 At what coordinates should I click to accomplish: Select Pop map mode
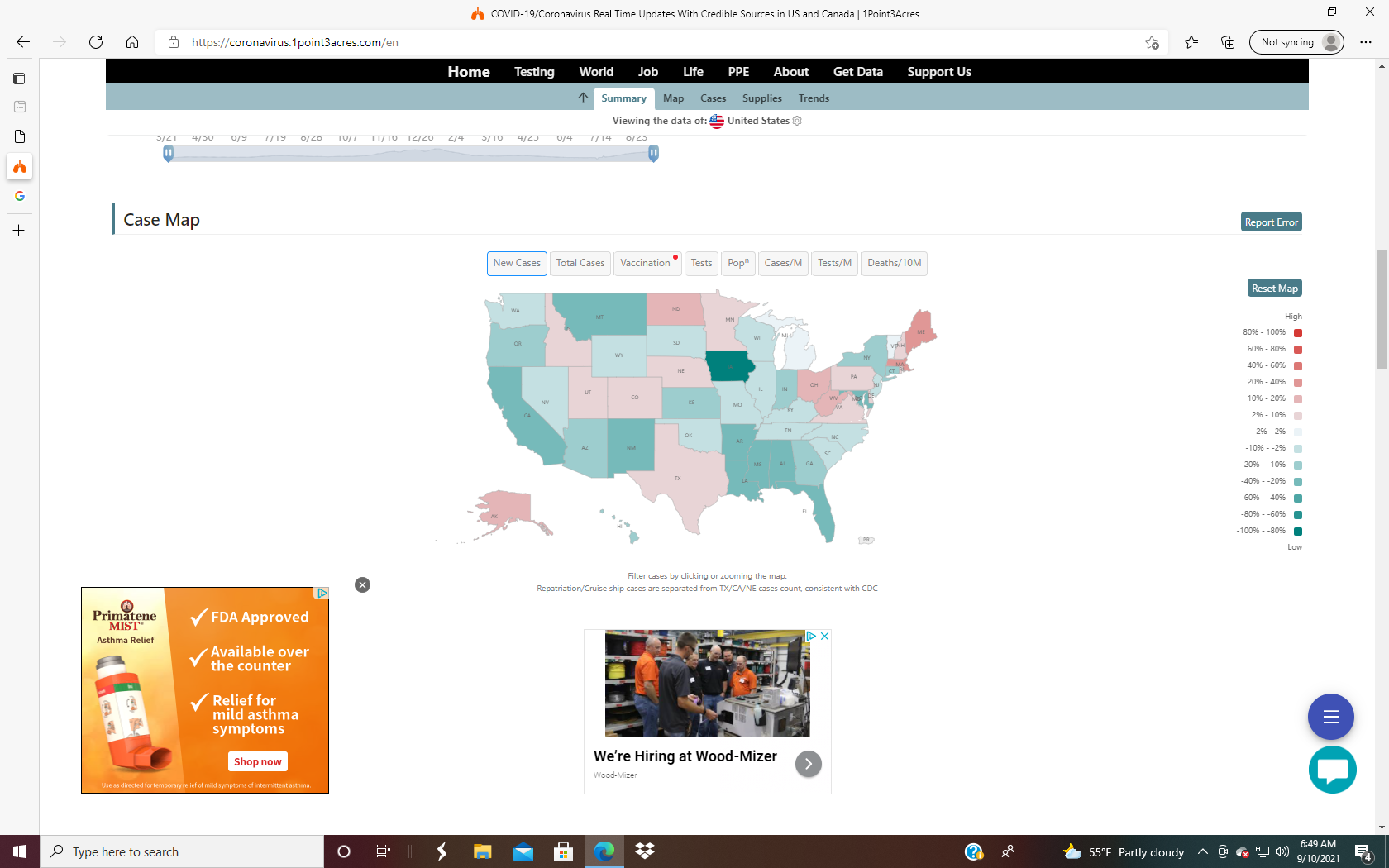[x=738, y=263]
